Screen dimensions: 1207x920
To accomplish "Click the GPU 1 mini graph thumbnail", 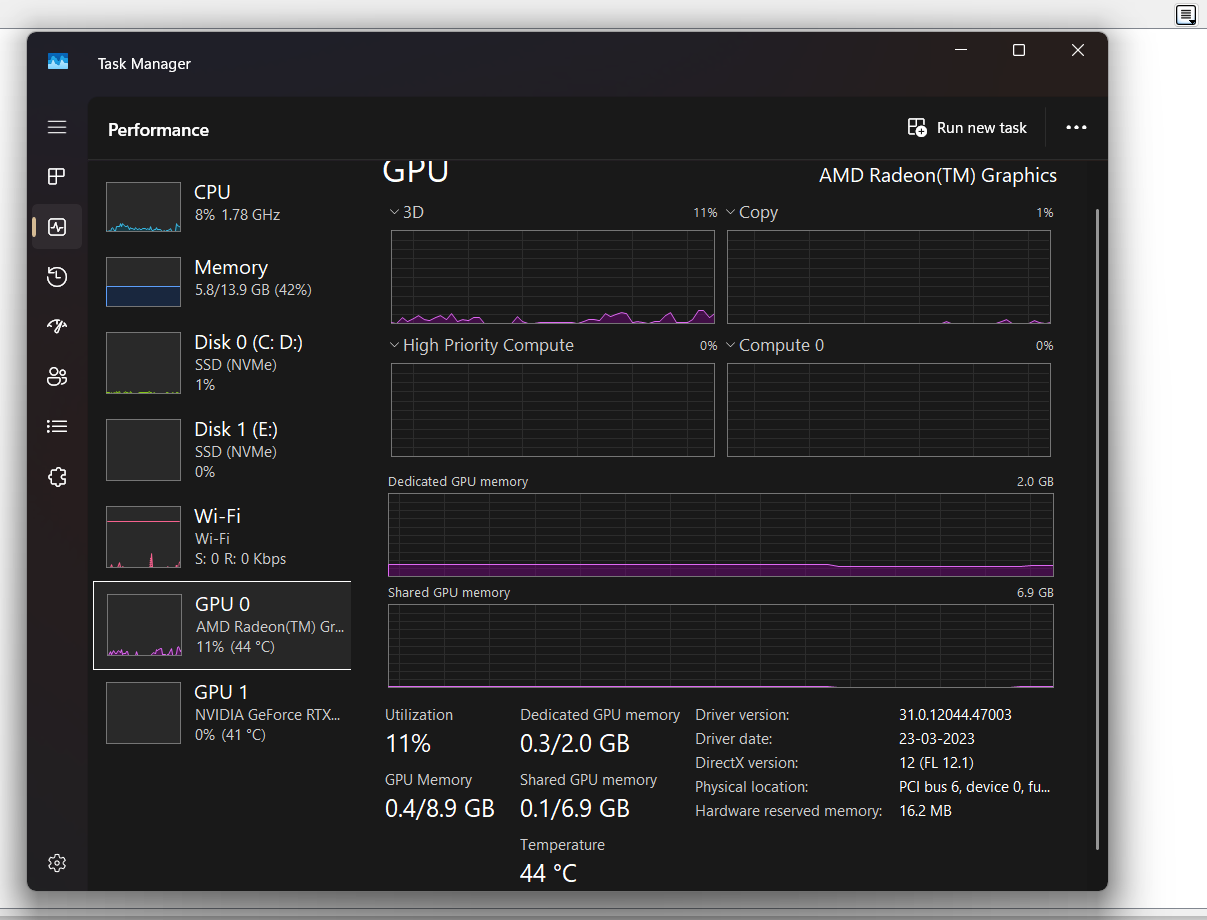I will coord(144,713).
